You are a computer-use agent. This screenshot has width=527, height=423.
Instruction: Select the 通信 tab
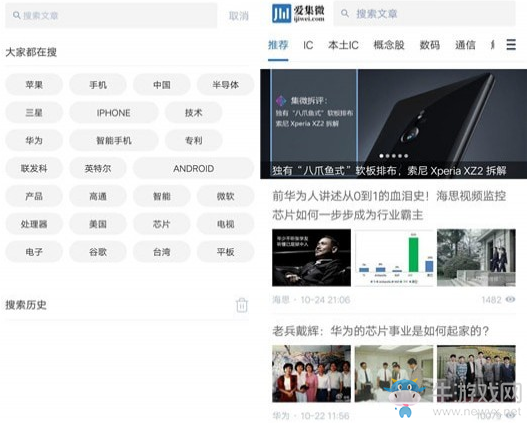click(465, 45)
